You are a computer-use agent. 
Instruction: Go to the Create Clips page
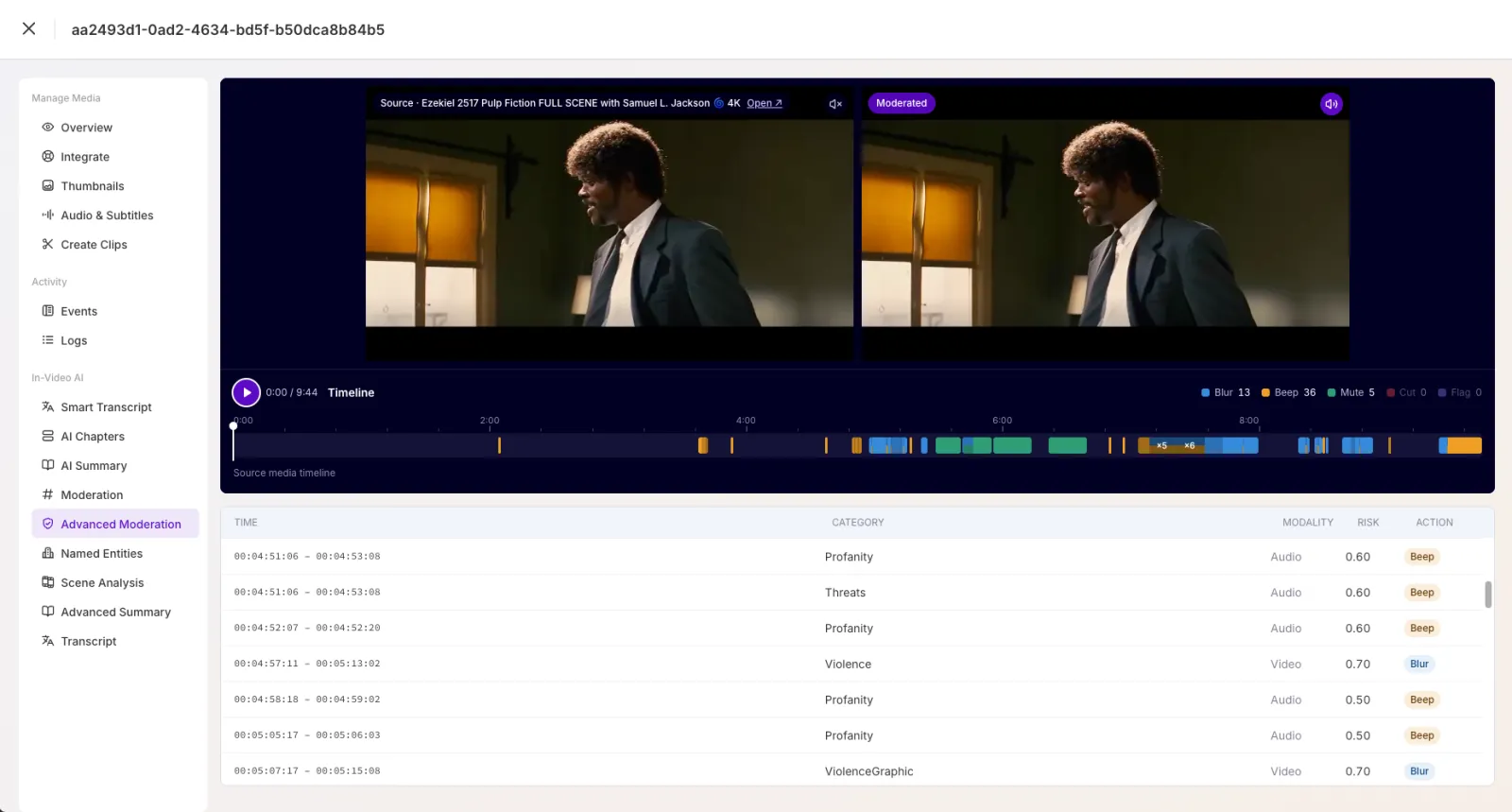94,245
